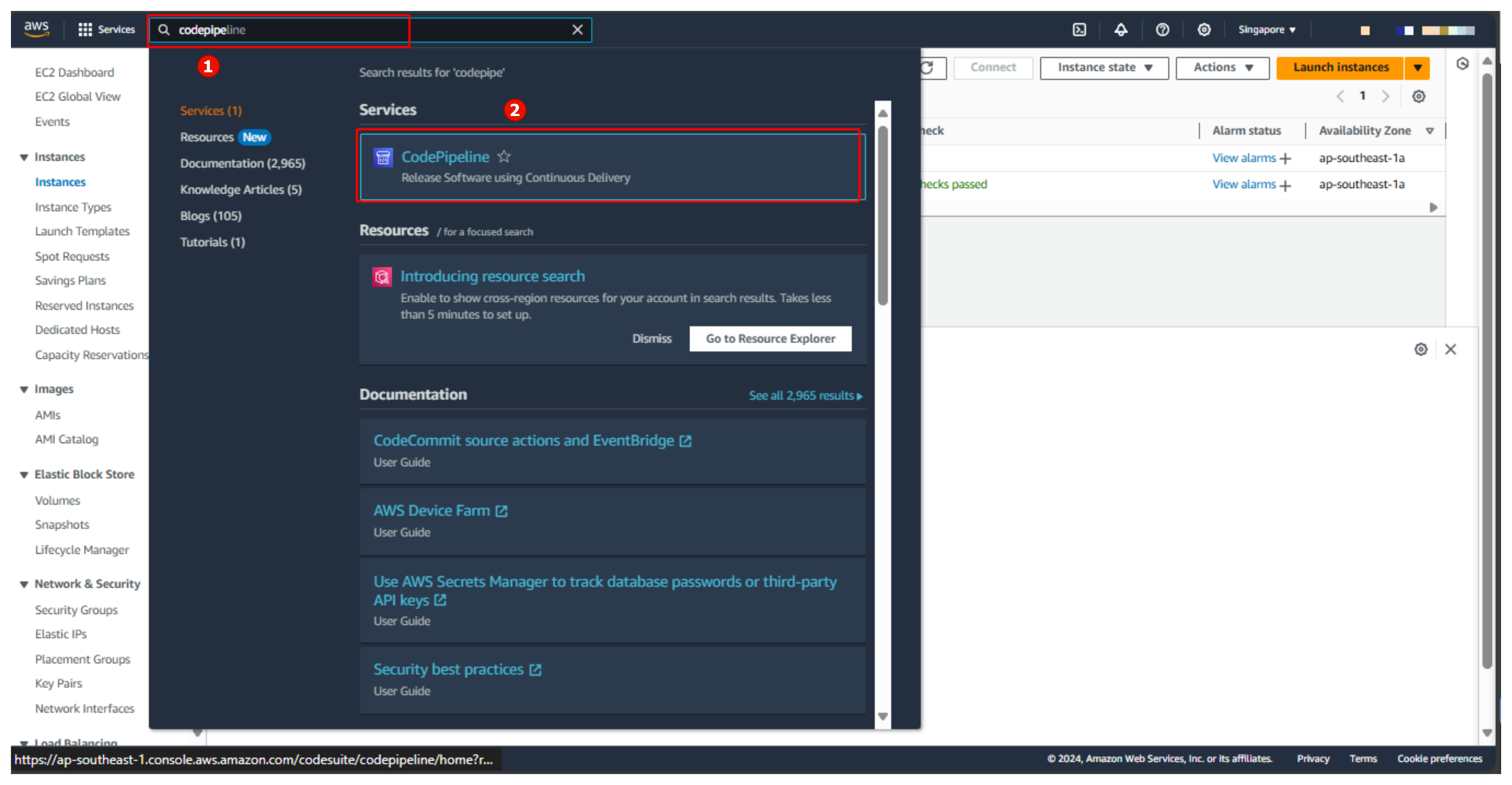The image size is (1512, 785).
Task: Open Volumes in sidebar
Action: click(x=57, y=501)
